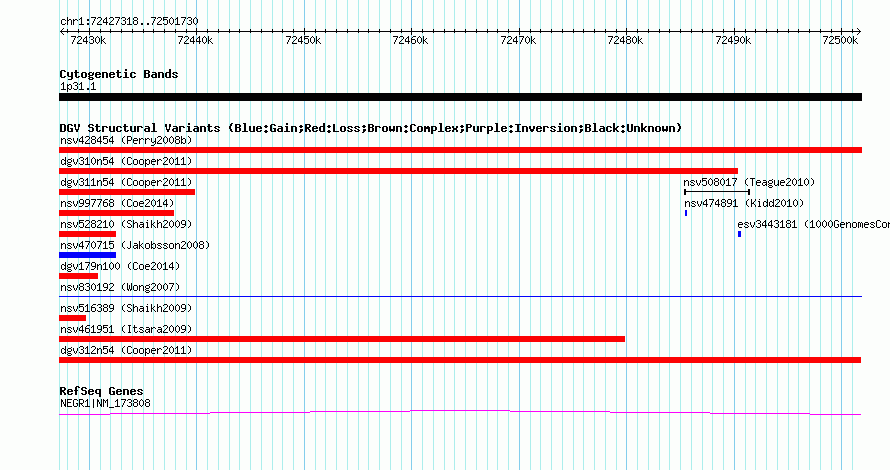Click the black span glyph for nsv508017

point(717,192)
